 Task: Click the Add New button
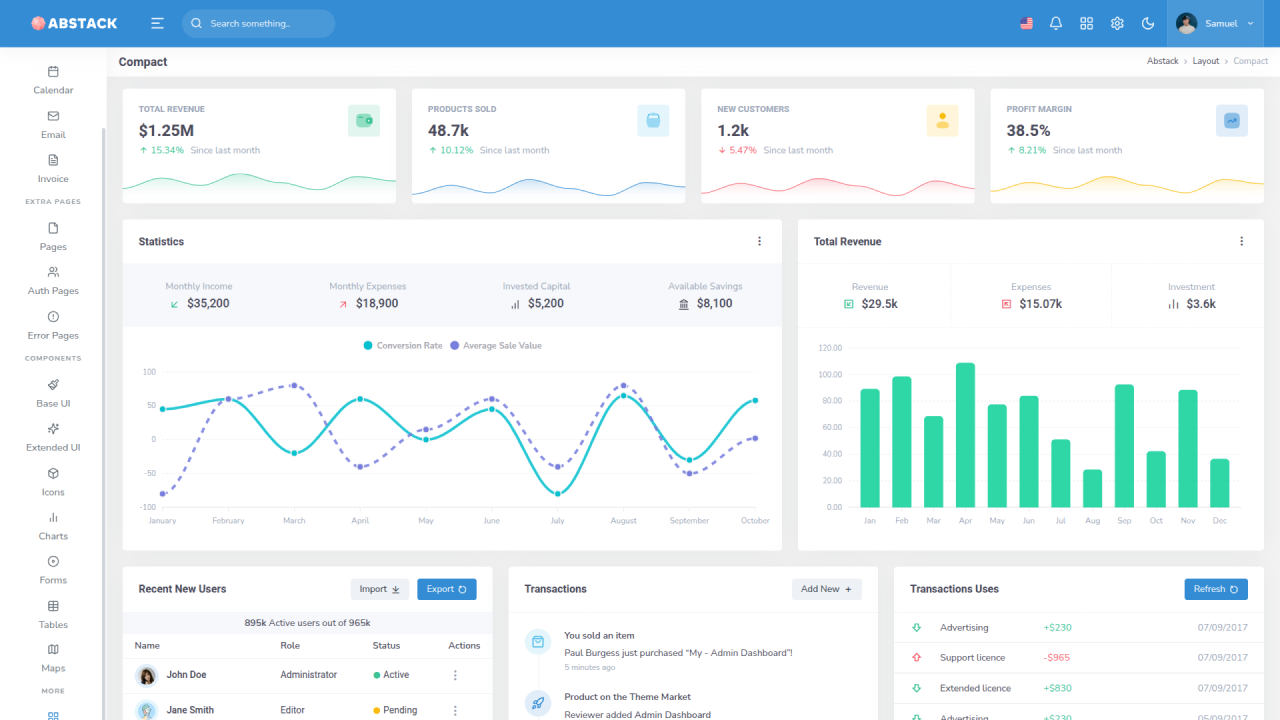tap(827, 589)
